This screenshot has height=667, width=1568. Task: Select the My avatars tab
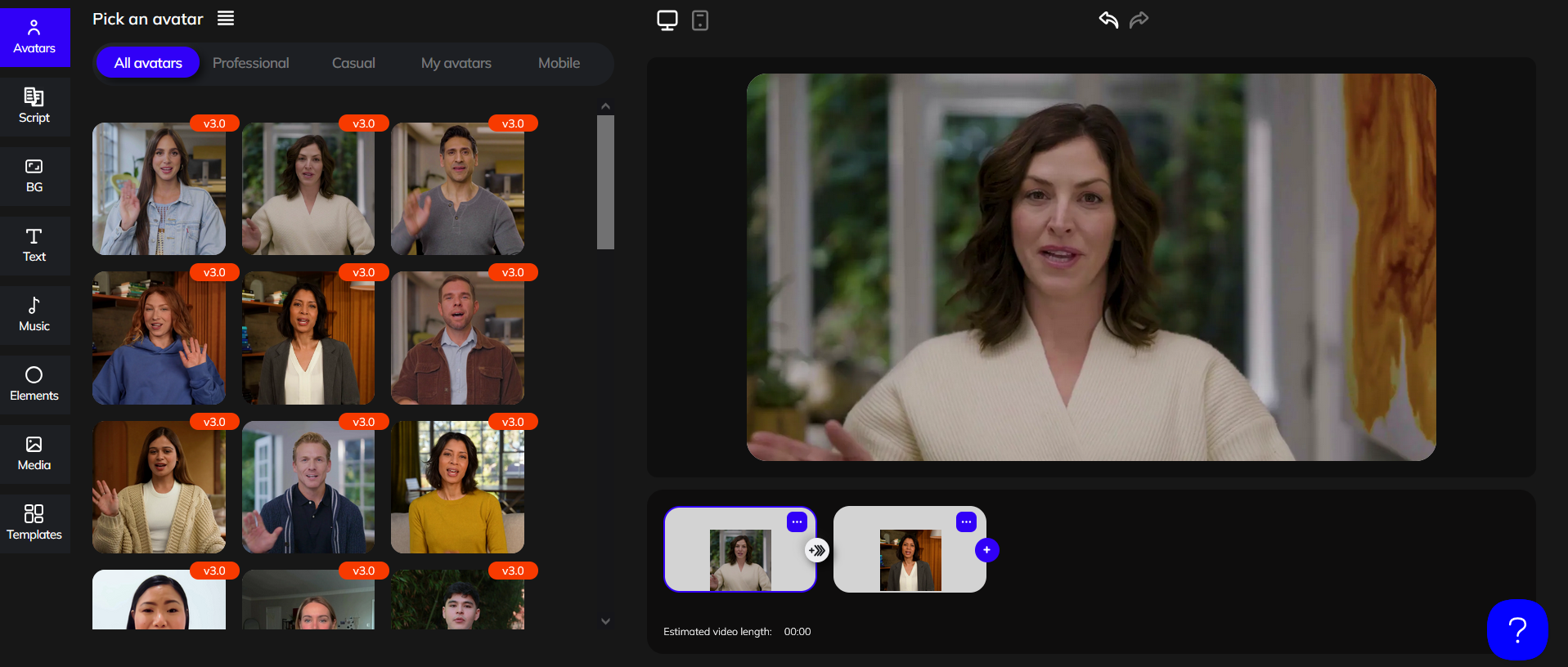click(x=456, y=63)
